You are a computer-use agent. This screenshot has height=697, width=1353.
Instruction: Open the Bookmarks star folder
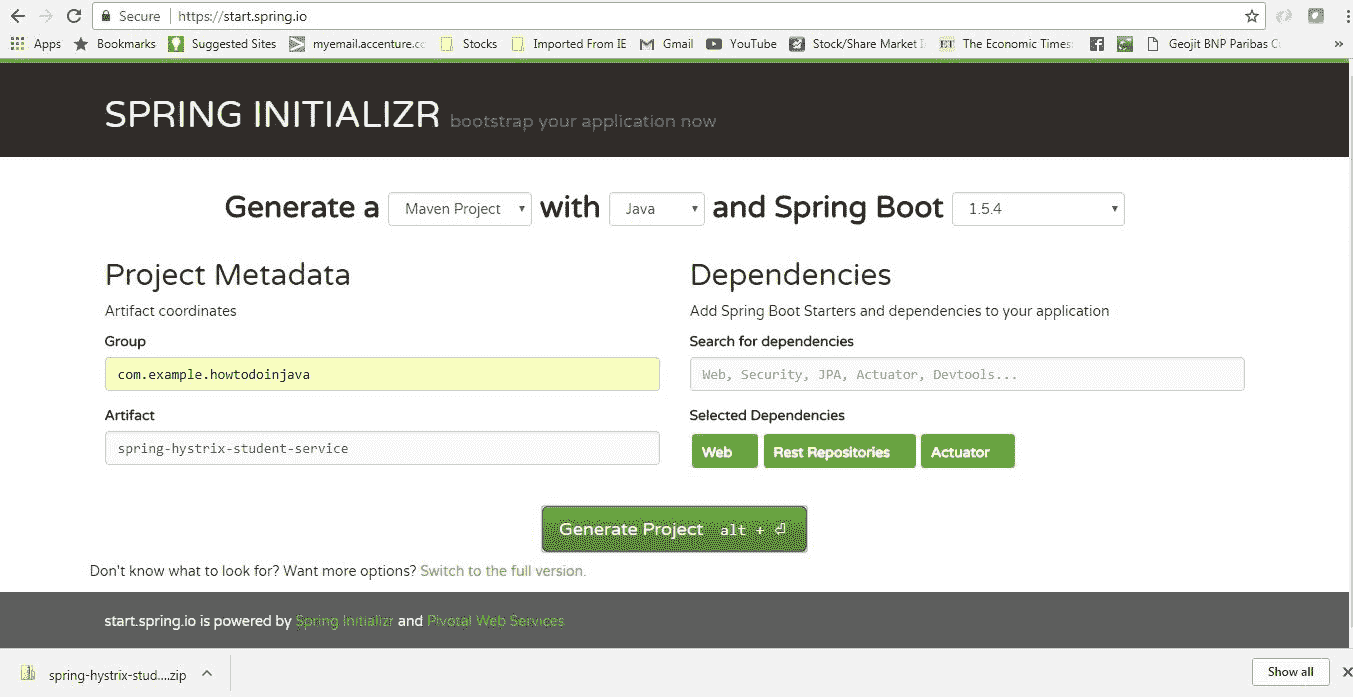(x=115, y=44)
